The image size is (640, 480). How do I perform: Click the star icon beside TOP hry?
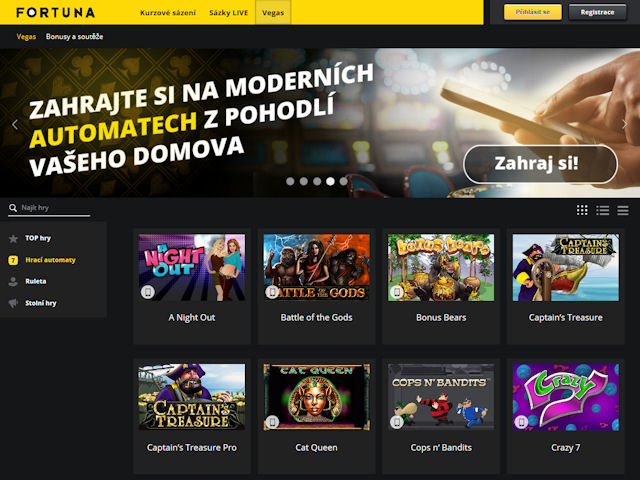(x=13, y=238)
